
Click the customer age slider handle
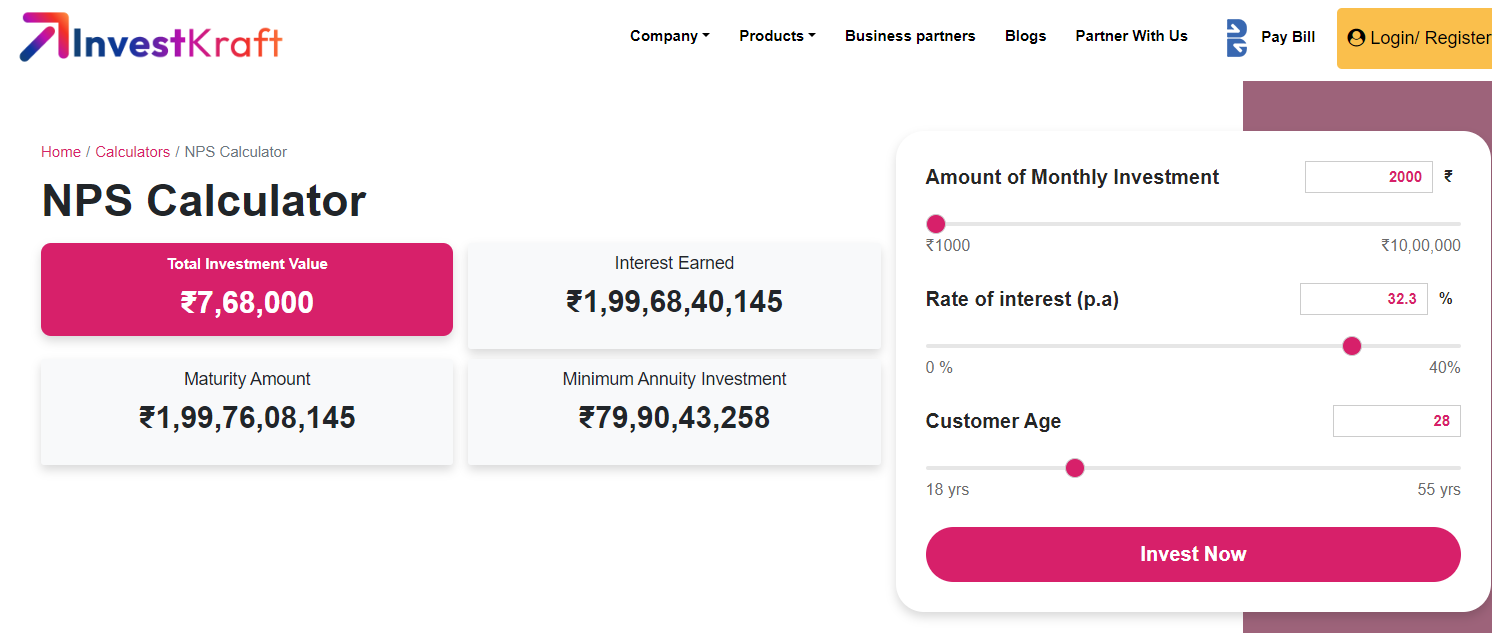(1075, 468)
